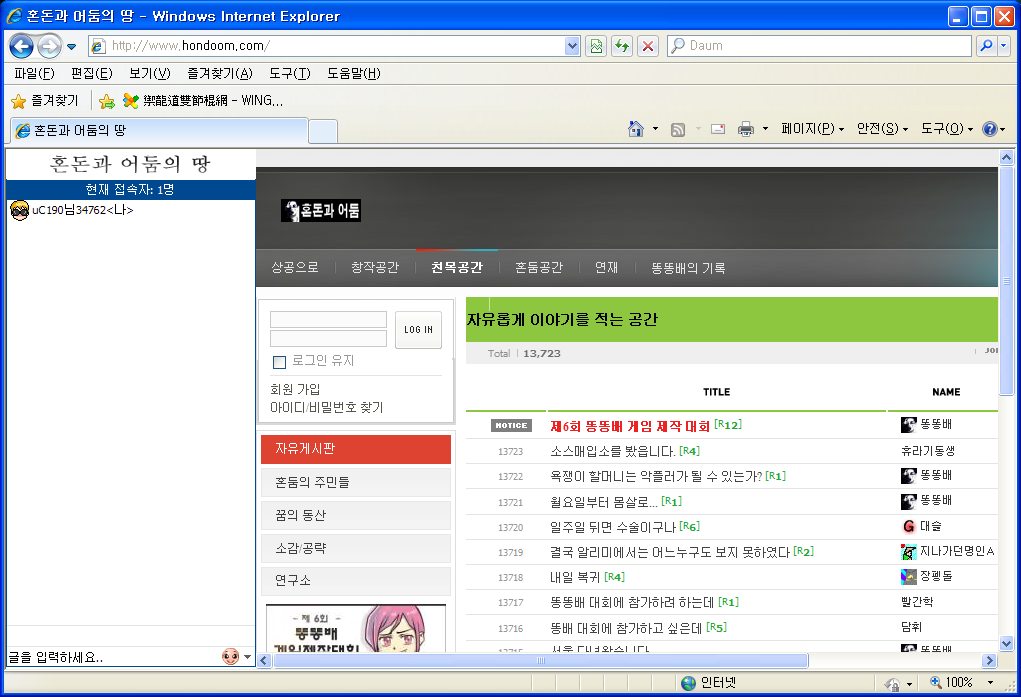Expand the zoom level 100% dropdown
This screenshot has height=697, width=1021.
coord(990,683)
